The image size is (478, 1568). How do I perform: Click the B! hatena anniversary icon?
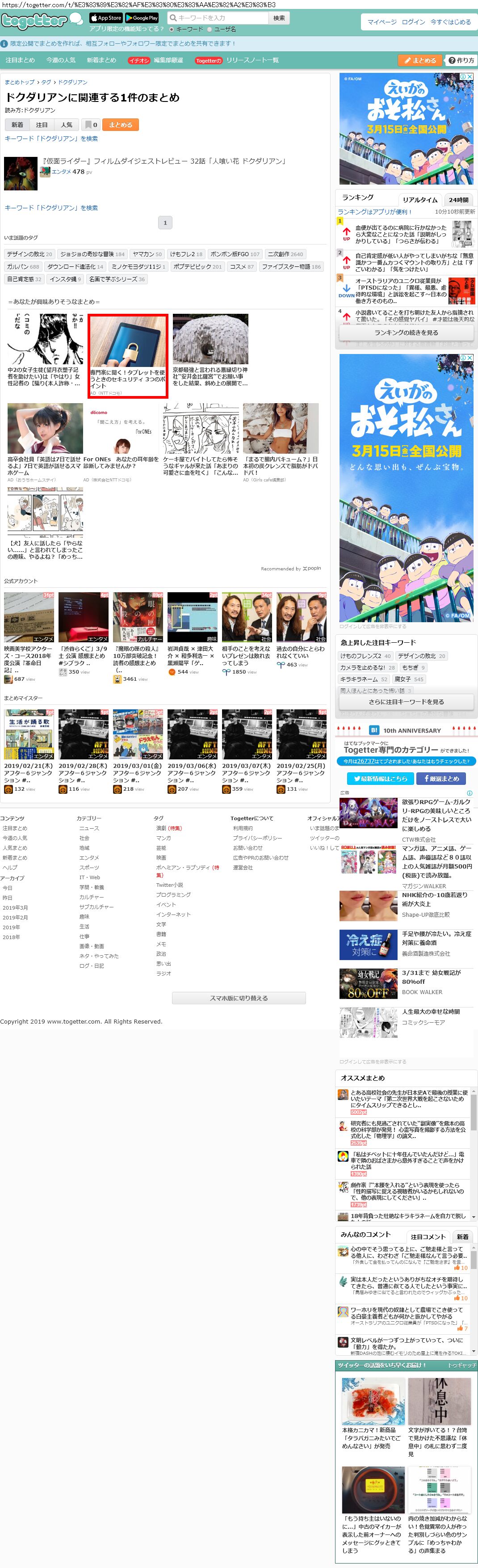pyautogui.click(x=374, y=730)
